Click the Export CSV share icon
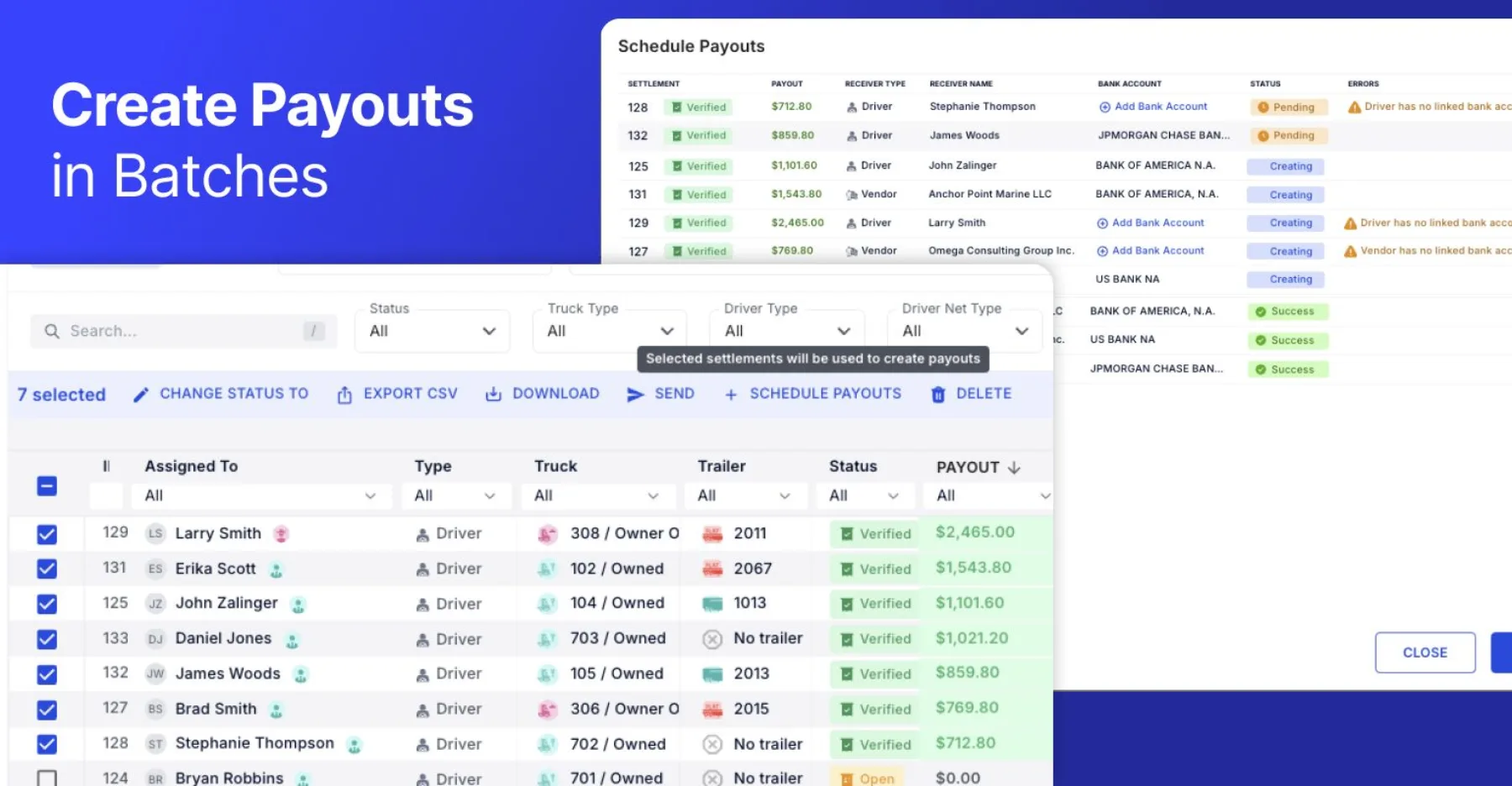 [x=344, y=395]
